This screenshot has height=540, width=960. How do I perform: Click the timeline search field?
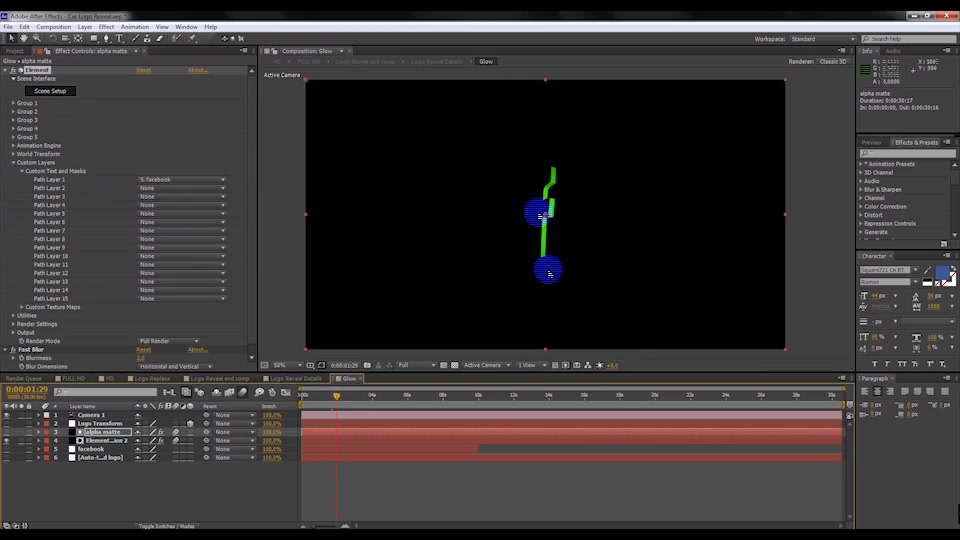[105, 392]
